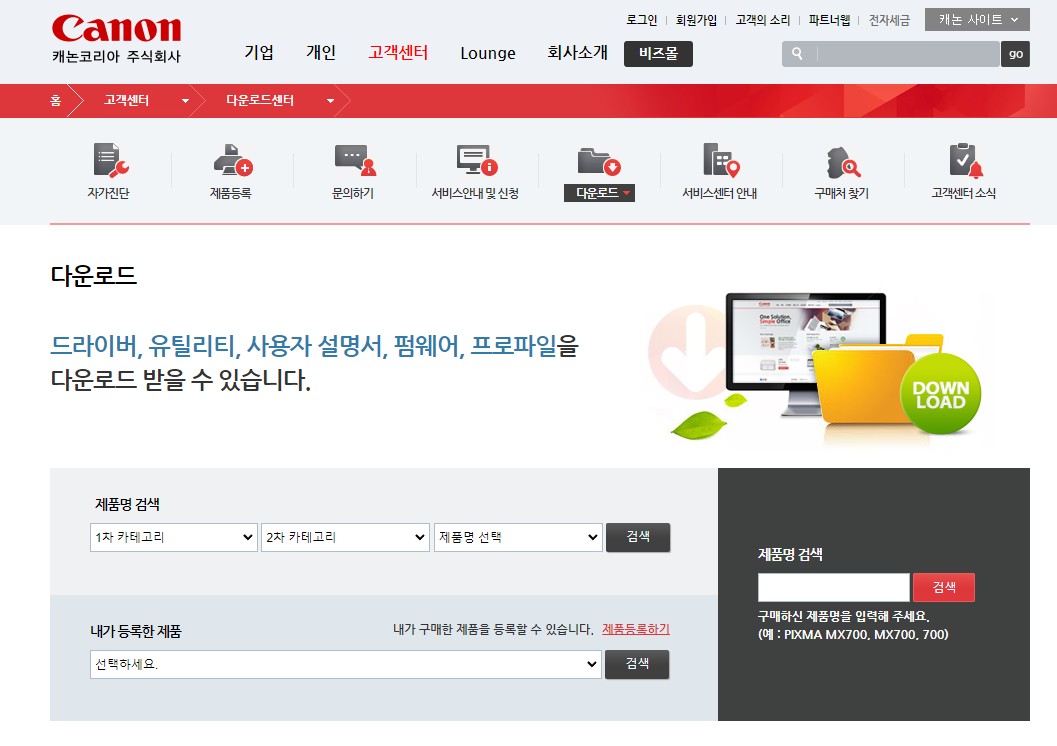Click the 자가진단 label text
Viewport: 1057px width, 746px height.
[x=109, y=193]
